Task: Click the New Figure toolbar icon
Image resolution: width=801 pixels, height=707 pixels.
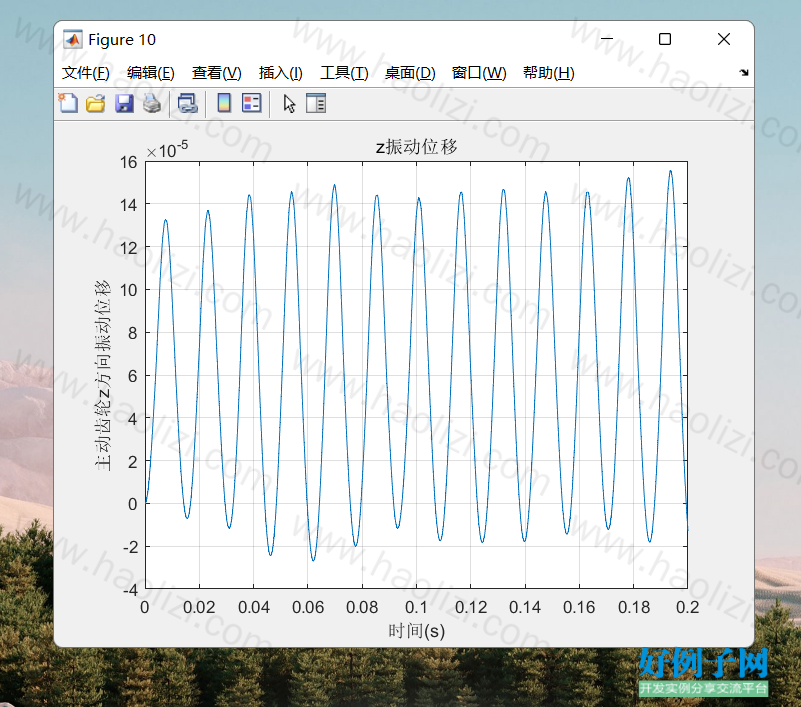Action: [68, 103]
